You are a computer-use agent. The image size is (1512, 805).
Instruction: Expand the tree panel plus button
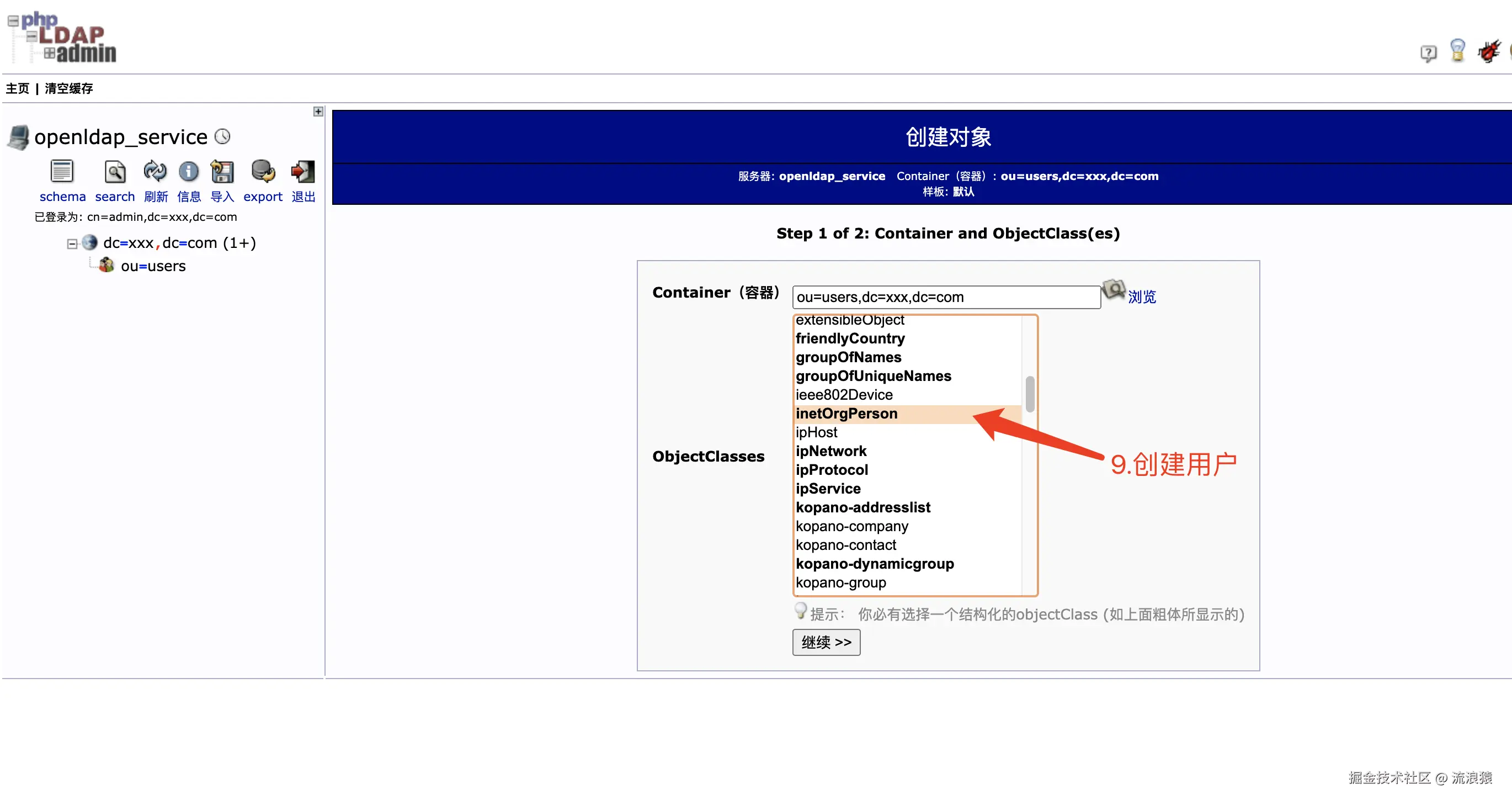(x=318, y=112)
